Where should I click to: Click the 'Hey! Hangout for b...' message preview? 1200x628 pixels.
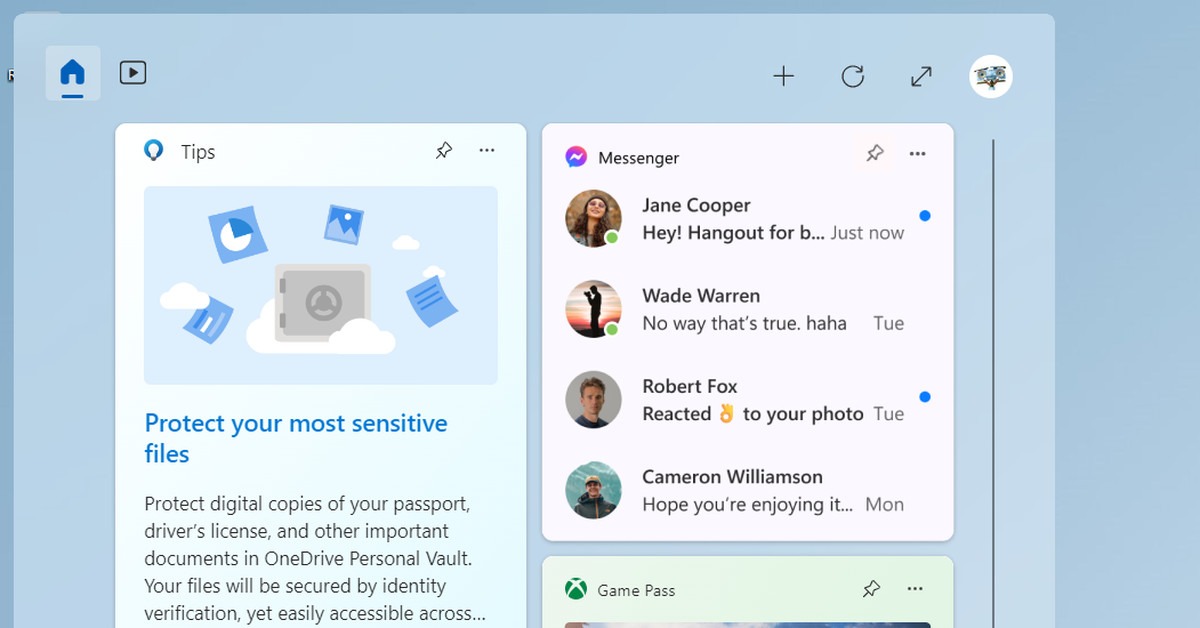[x=733, y=233]
